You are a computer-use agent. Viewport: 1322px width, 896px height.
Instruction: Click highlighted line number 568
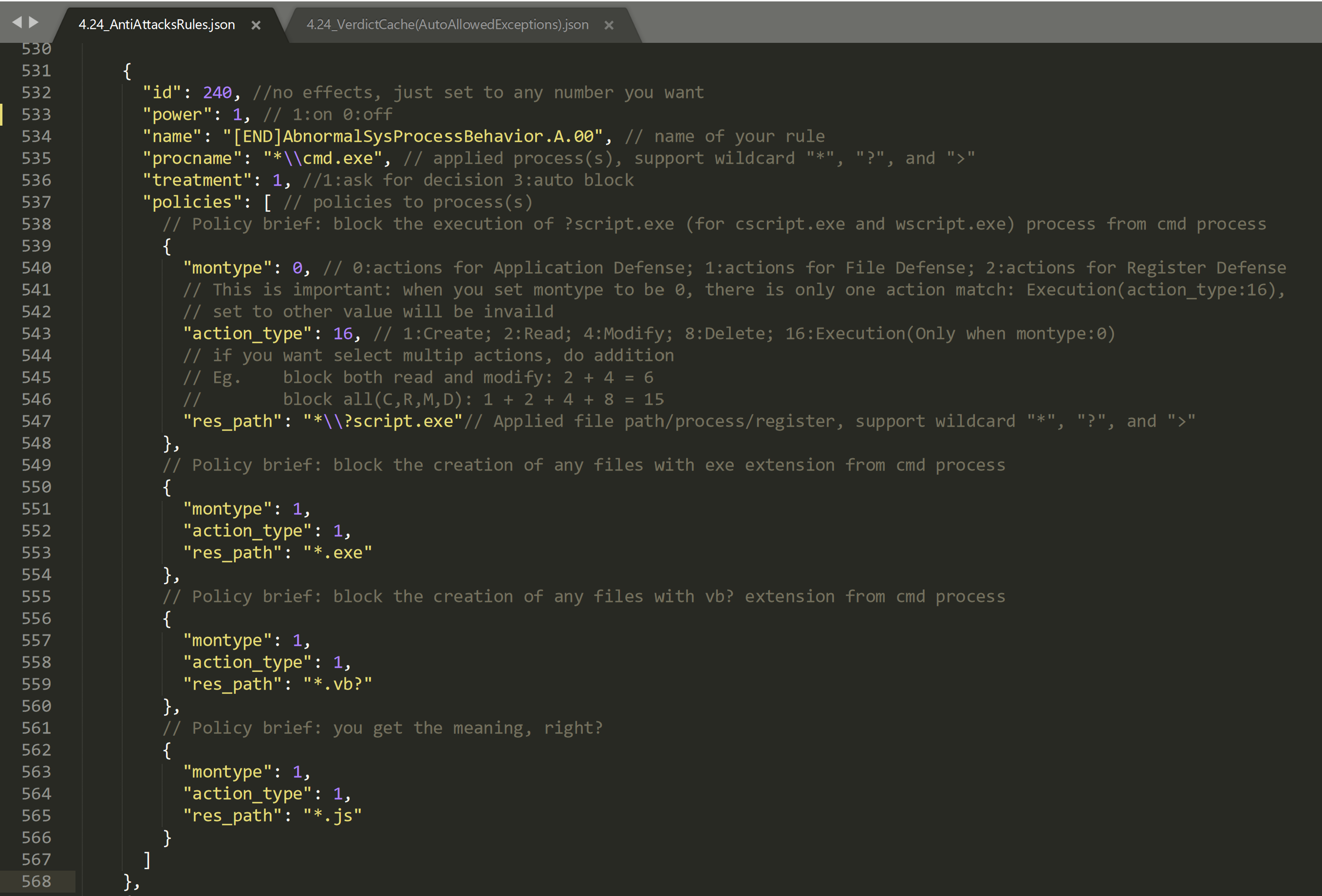[37, 881]
